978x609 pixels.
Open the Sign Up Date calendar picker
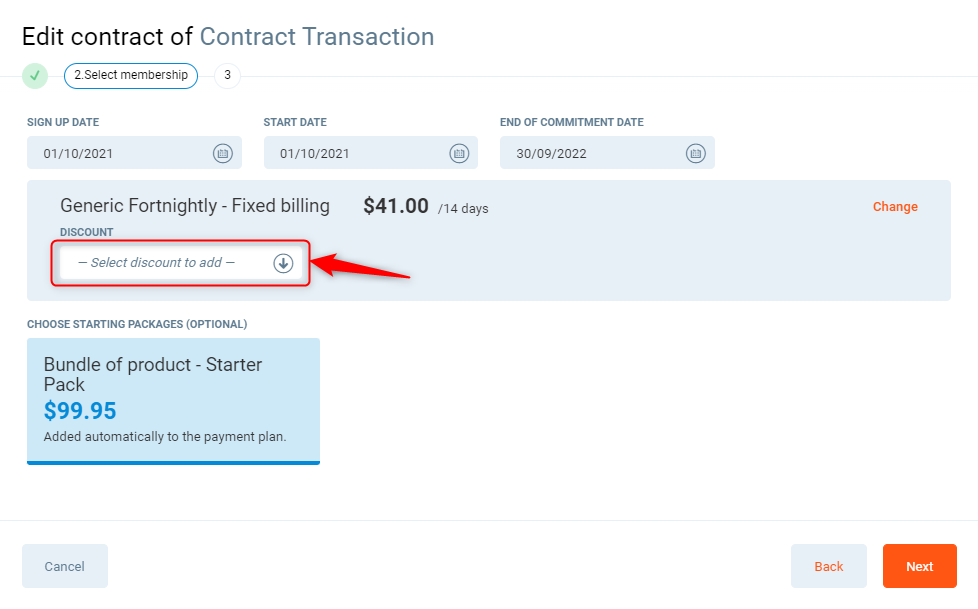(222, 153)
